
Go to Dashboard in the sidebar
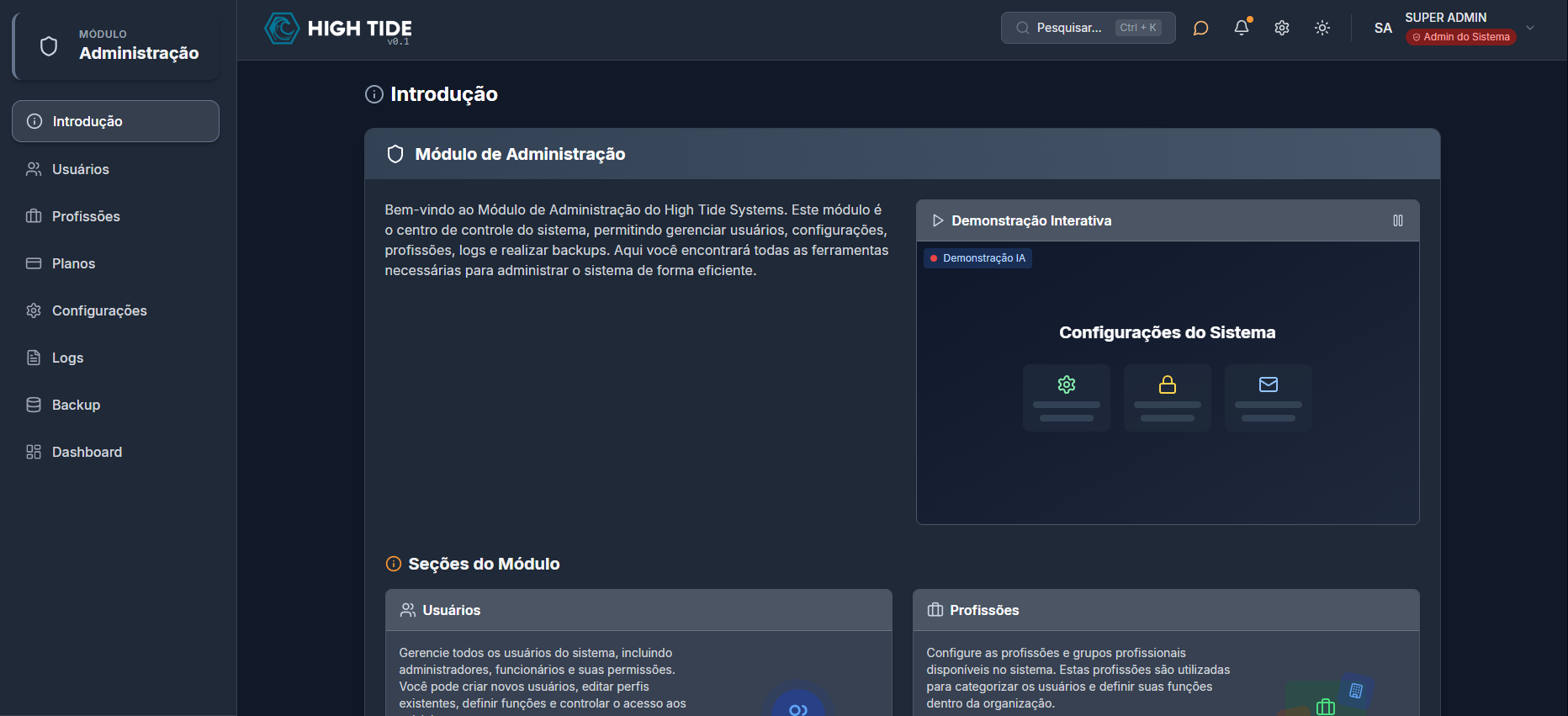click(116, 452)
